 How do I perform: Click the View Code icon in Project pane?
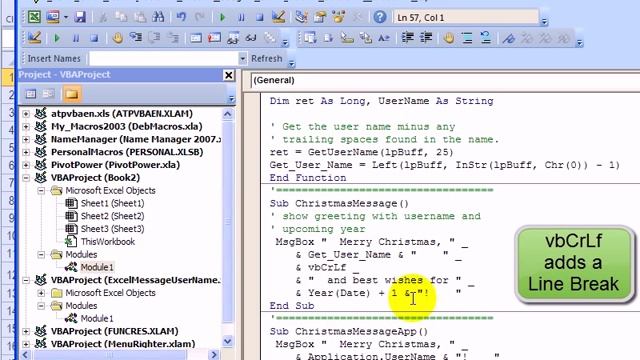pyautogui.click(x=31, y=94)
